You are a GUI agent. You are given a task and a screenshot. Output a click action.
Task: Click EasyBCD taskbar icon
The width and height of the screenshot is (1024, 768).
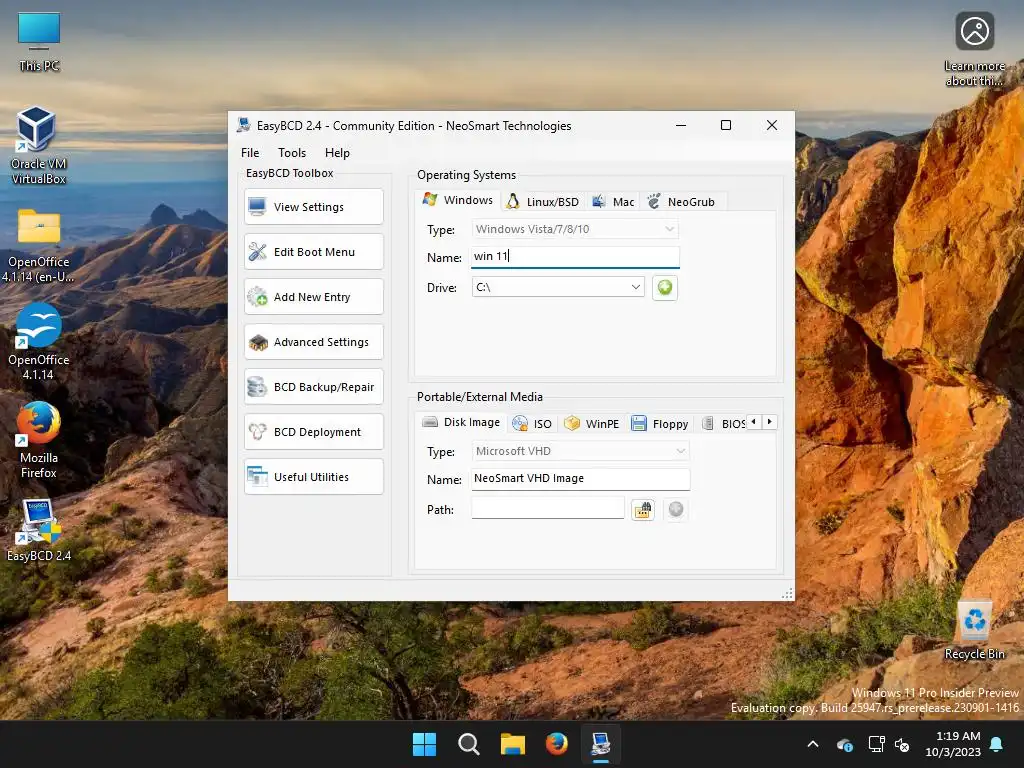click(601, 744)
